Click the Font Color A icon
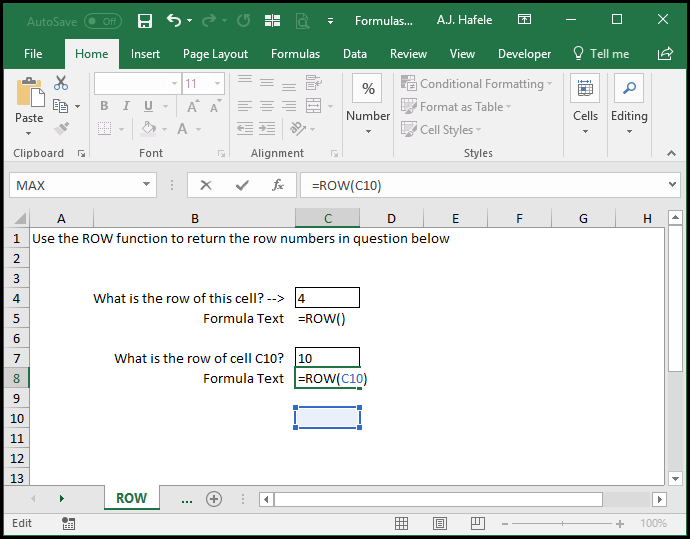690x539 pixels. coord(182,129)
